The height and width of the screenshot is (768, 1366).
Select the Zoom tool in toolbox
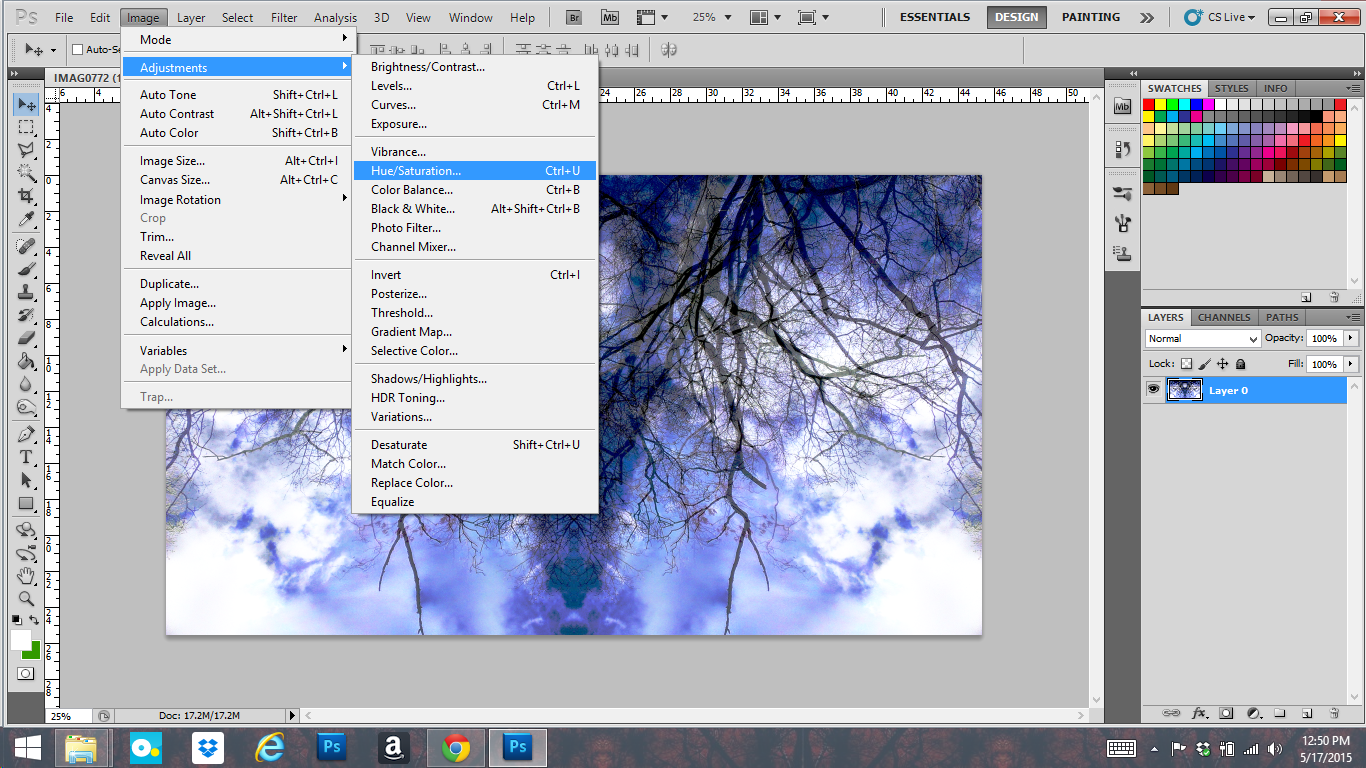coord(26,599)
